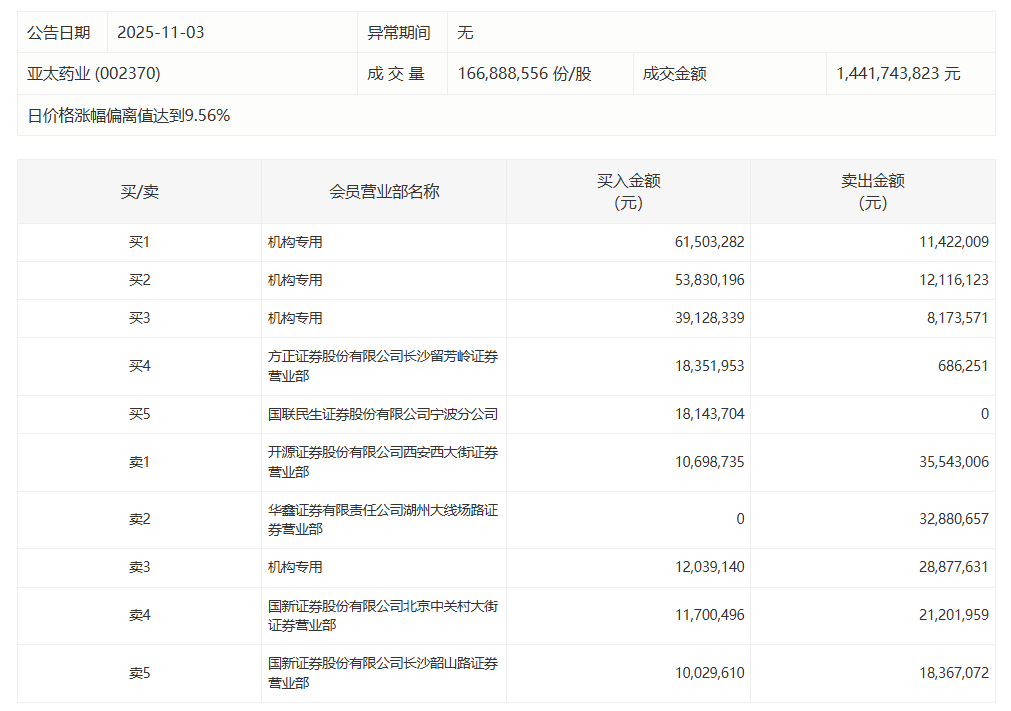Click the turnover amount 1,441,743,823 元
This screenshot has height=711, width=1011.
[898, 74]
